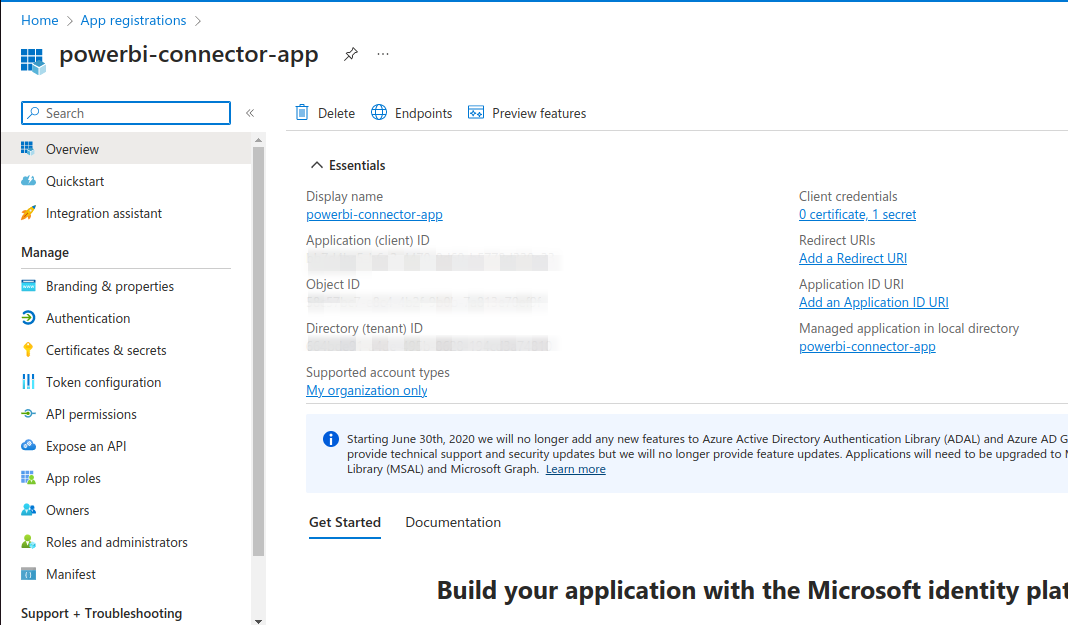Click the Application (client) ID value
1068x625 pixels.
(x=432, y=261)
